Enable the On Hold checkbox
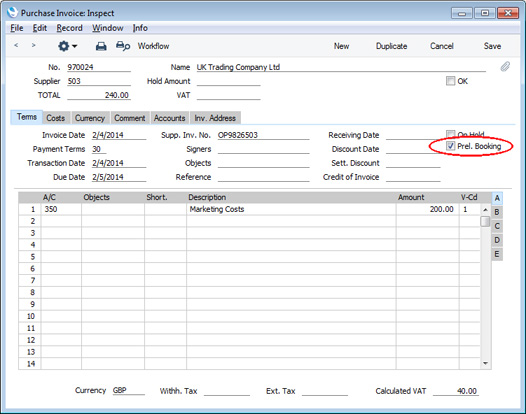Screen dimensions: 526x414 click(451, 134)
